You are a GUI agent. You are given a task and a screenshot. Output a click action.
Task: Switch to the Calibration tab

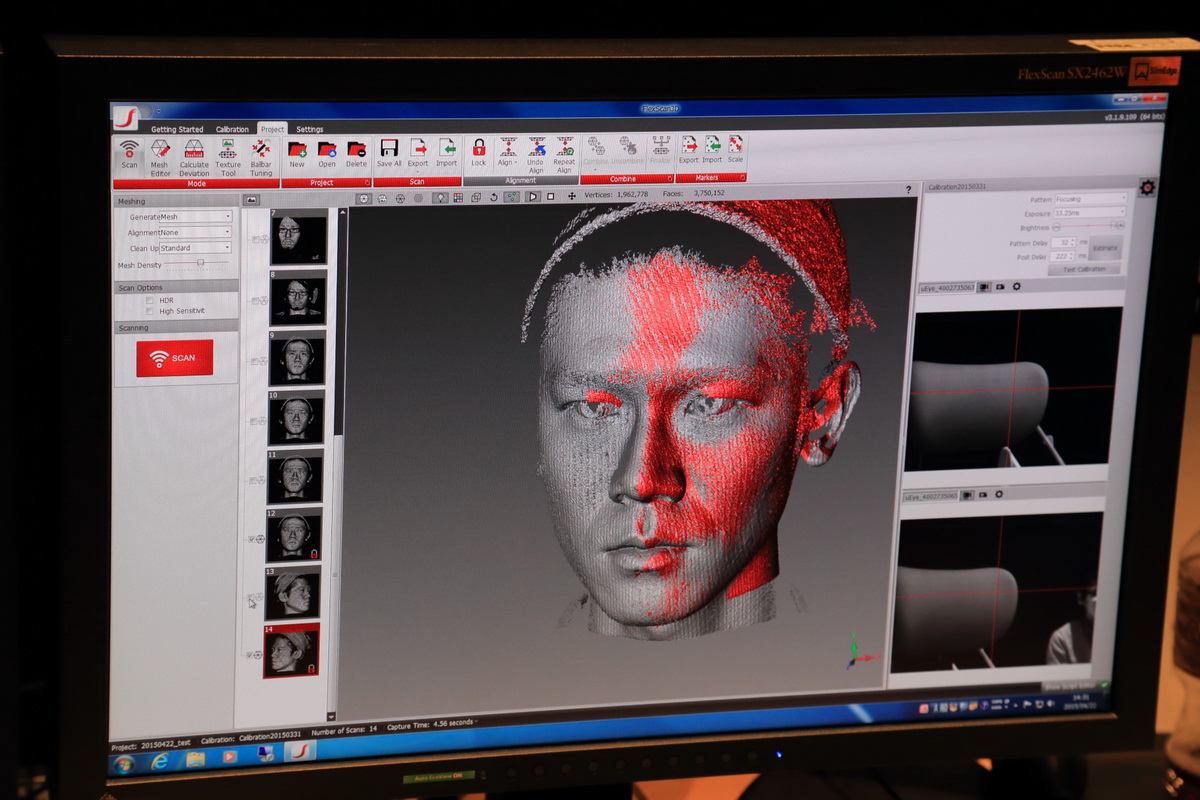coord(232,129)
